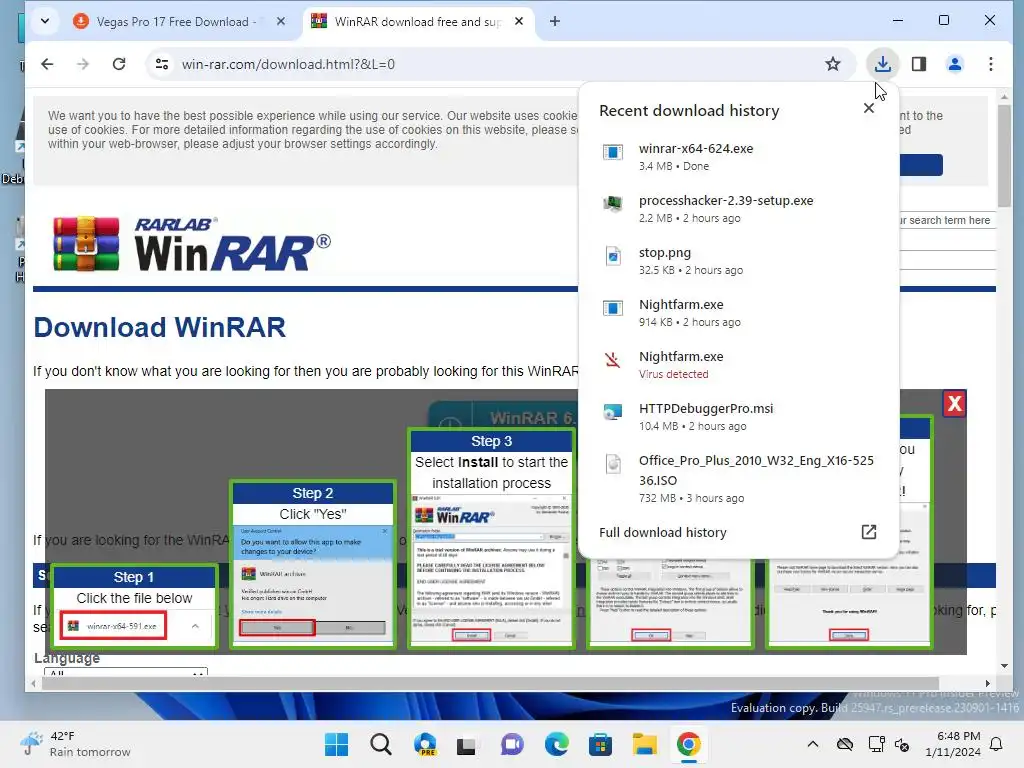This screenshot has width=1024, height=768.
Task: Open Task View from the taskbar
Action: tap(466, 744)
